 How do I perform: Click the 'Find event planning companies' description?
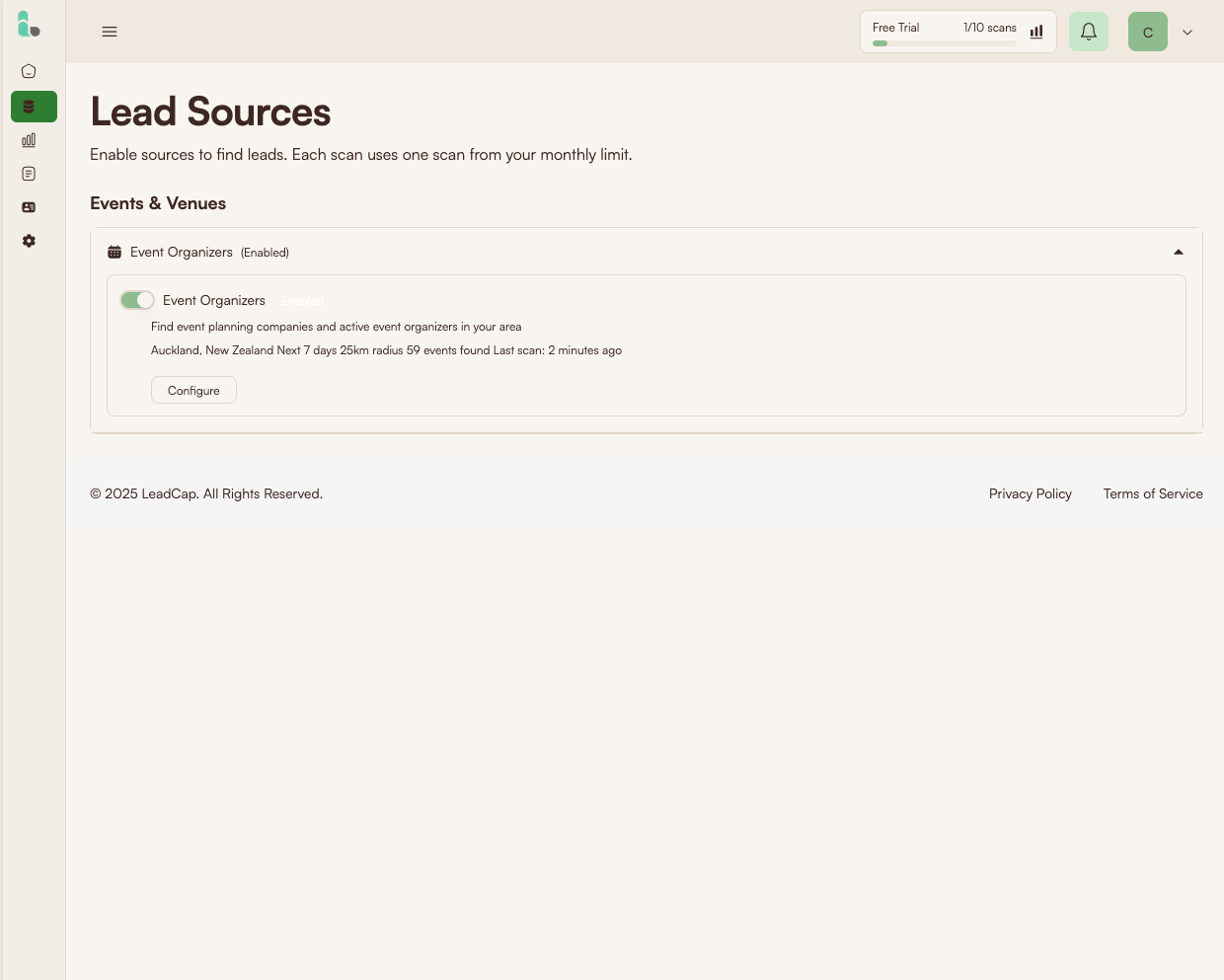337,327
